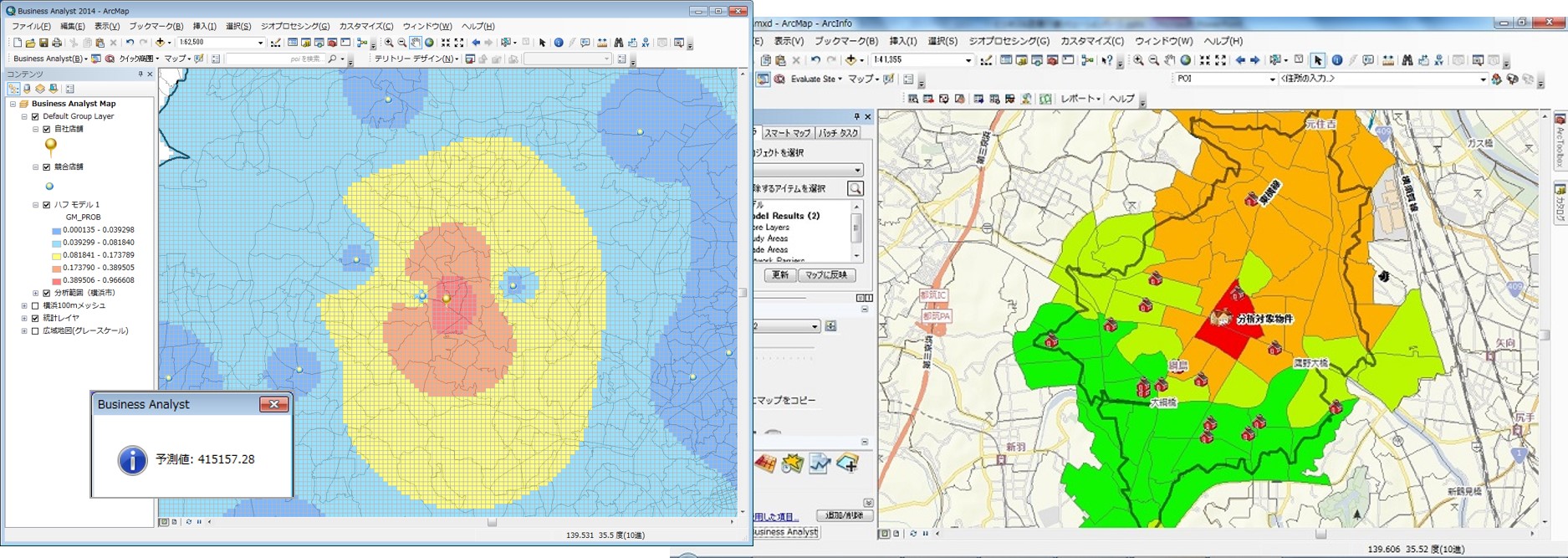Viewport: 1568px width, 558px height.
Task: Switch to the バッチ タスク tab
Action: tap(838, 133)
